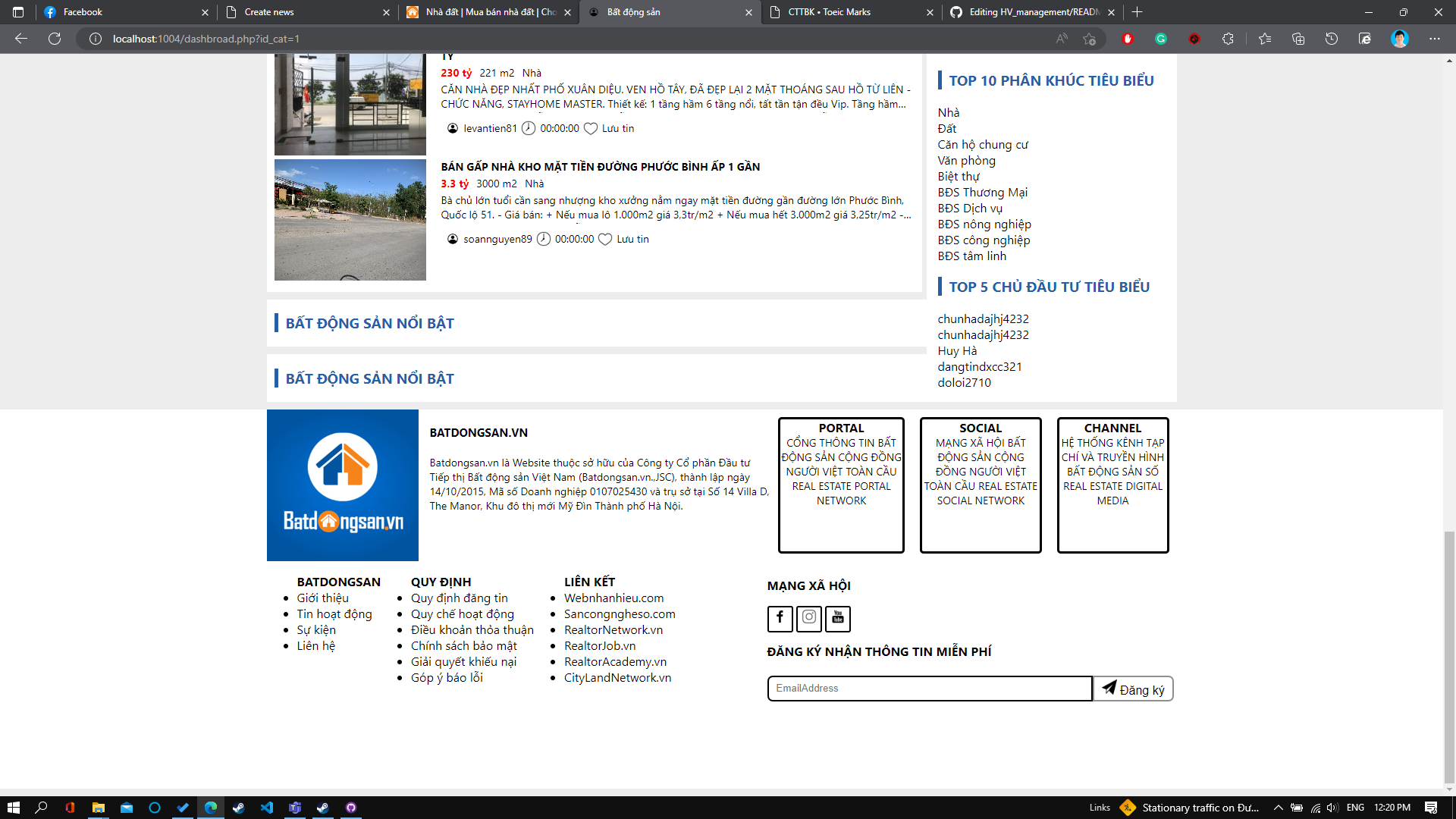Click the Đăng ký subscribe button
This screenshot has width=1456, height=819.
click(x=1133, y=689)
